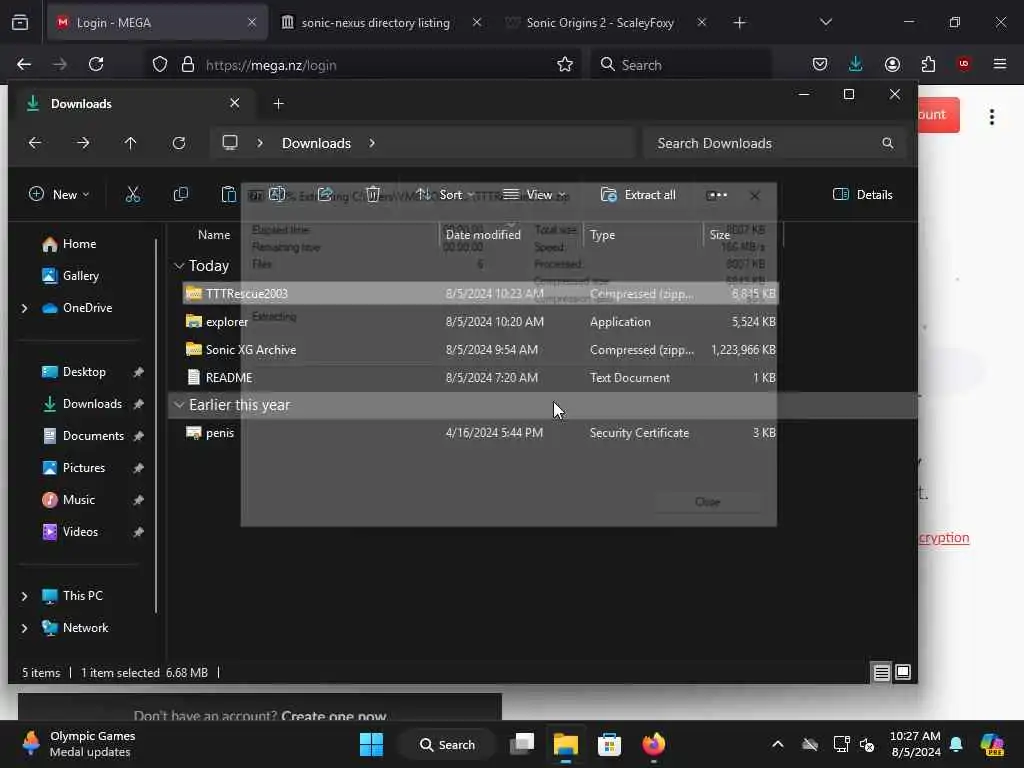This screenshot has height=768, width=1024.
Task: Toggle the Details pane button
Action: 863,195
